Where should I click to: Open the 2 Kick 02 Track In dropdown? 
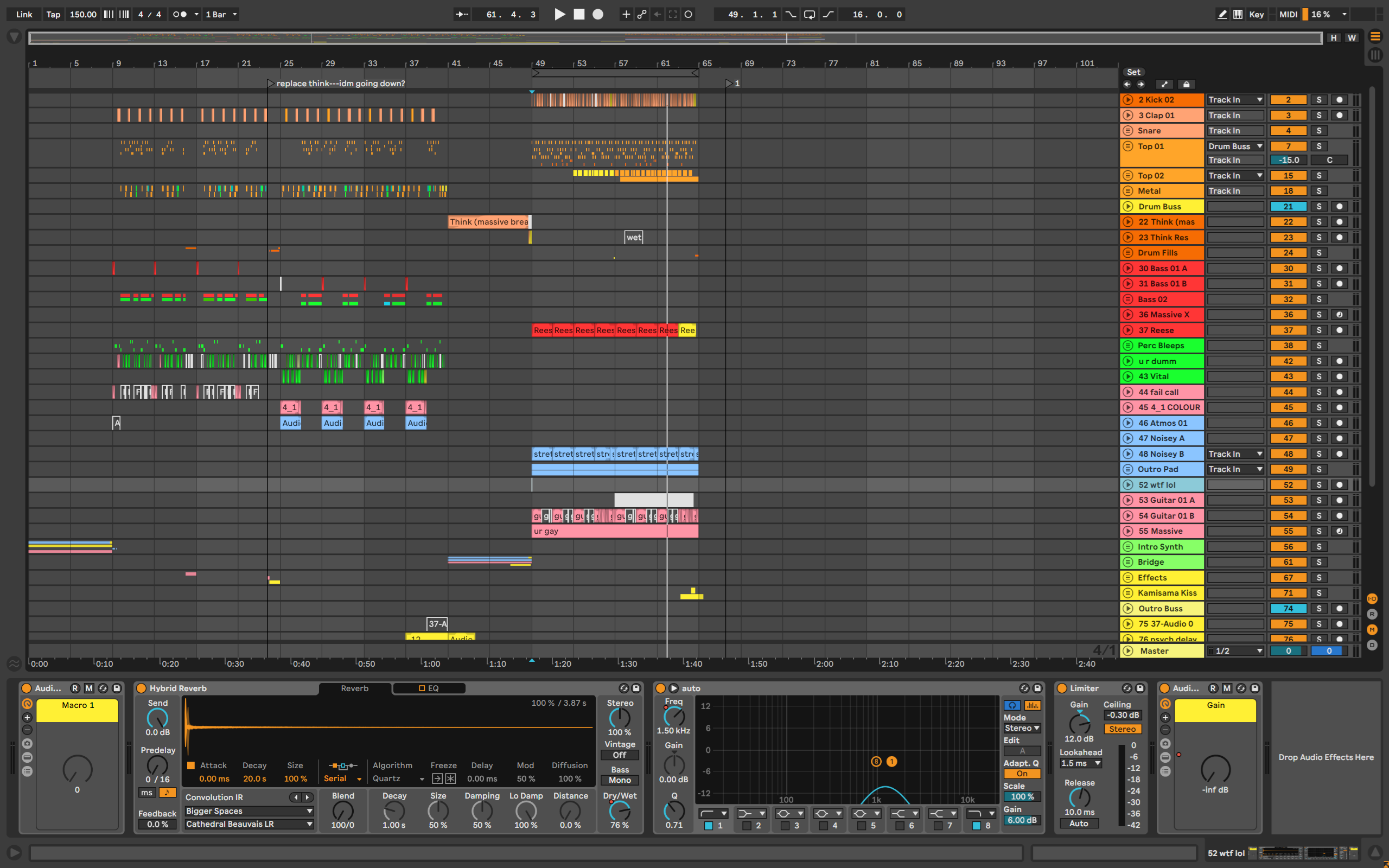(1235, 100)
